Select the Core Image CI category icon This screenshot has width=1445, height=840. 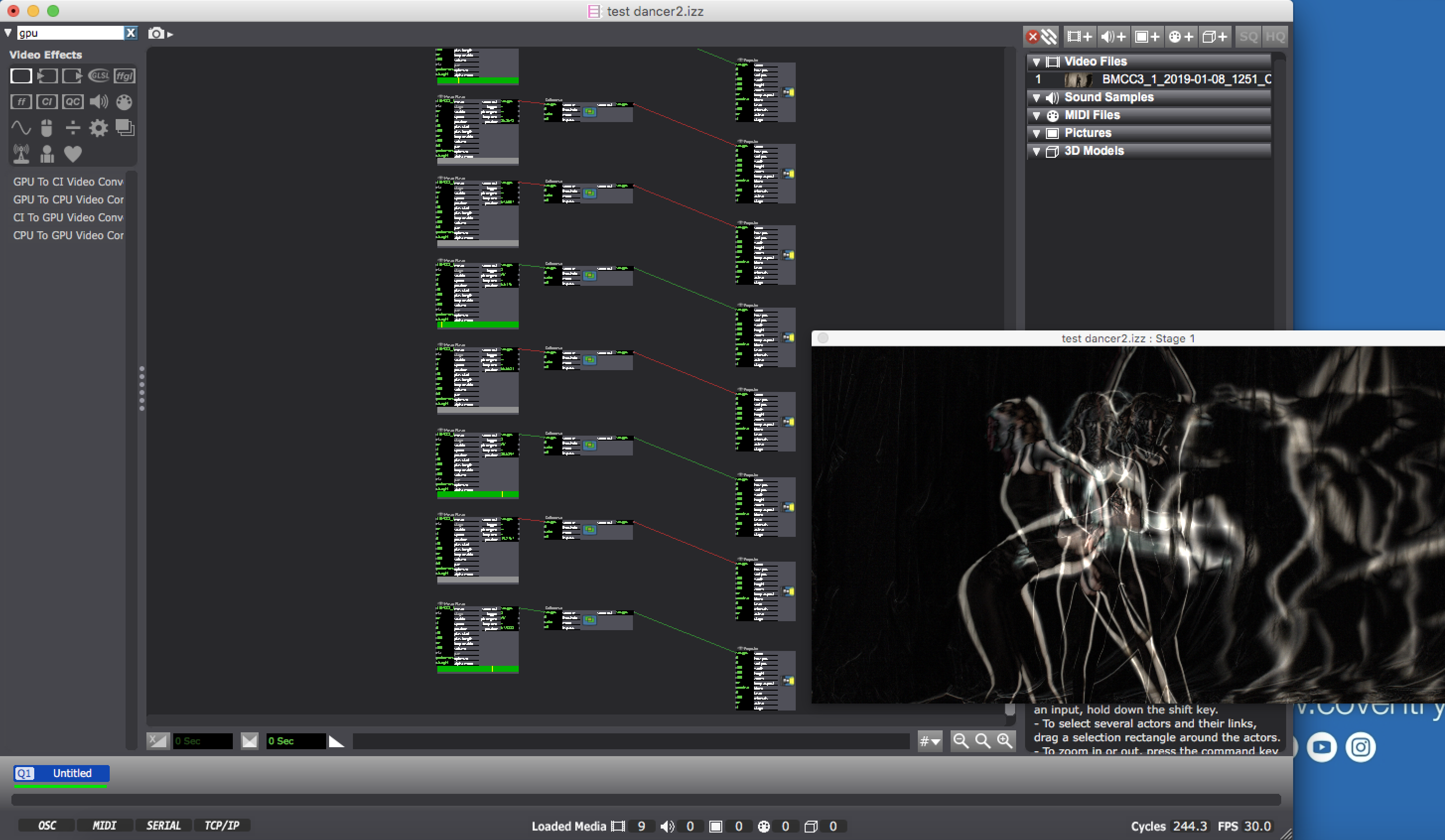coord(47,102)
